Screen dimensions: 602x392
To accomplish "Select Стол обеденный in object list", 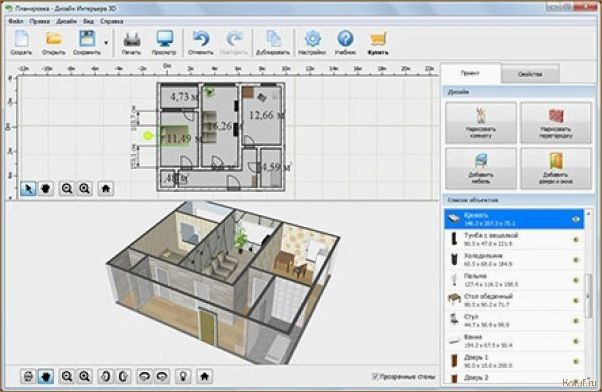I will tap(514, 300).
